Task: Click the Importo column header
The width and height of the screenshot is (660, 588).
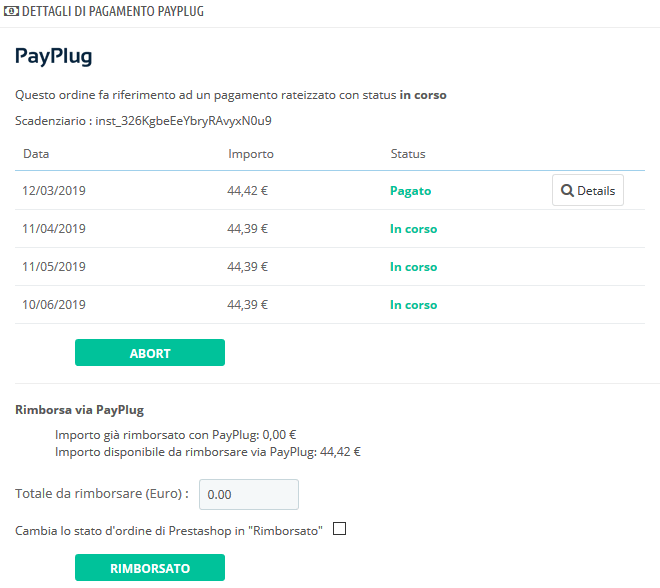Action: click(250, 154)
